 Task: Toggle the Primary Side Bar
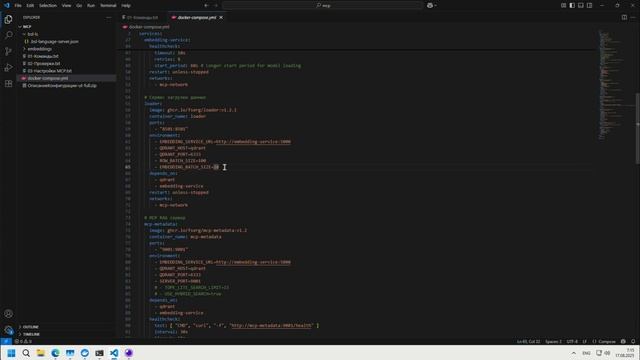click(572, 5)
